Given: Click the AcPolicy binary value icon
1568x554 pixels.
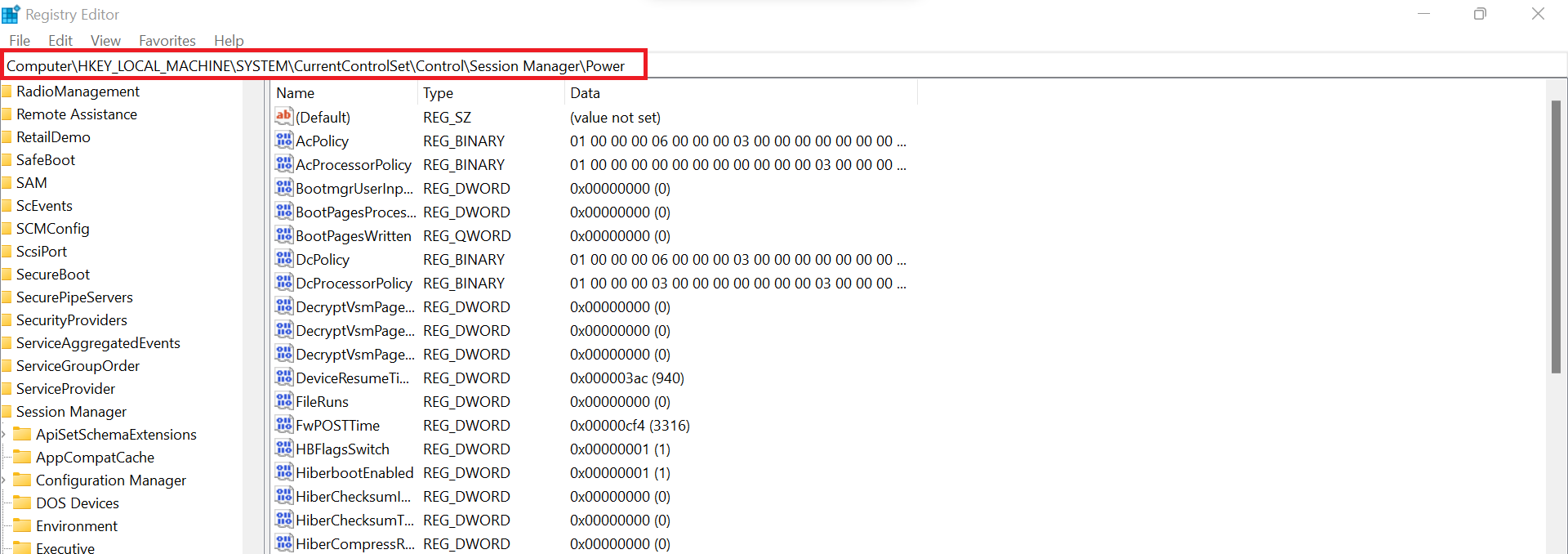Looking at the screenshot, I should click(x=283, y=141).
